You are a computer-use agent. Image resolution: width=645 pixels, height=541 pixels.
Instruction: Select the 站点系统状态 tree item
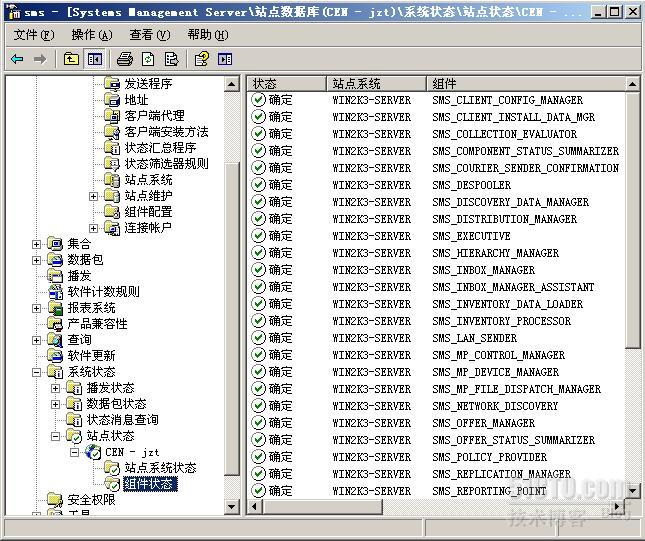pyautogui.click(x=160, y=468)
